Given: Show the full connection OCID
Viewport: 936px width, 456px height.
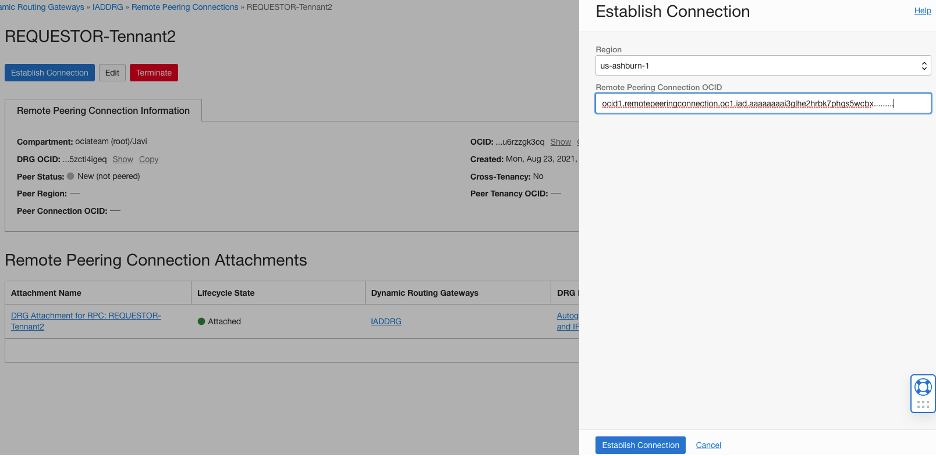Looking at the screenshot, I should coord(561,142).
